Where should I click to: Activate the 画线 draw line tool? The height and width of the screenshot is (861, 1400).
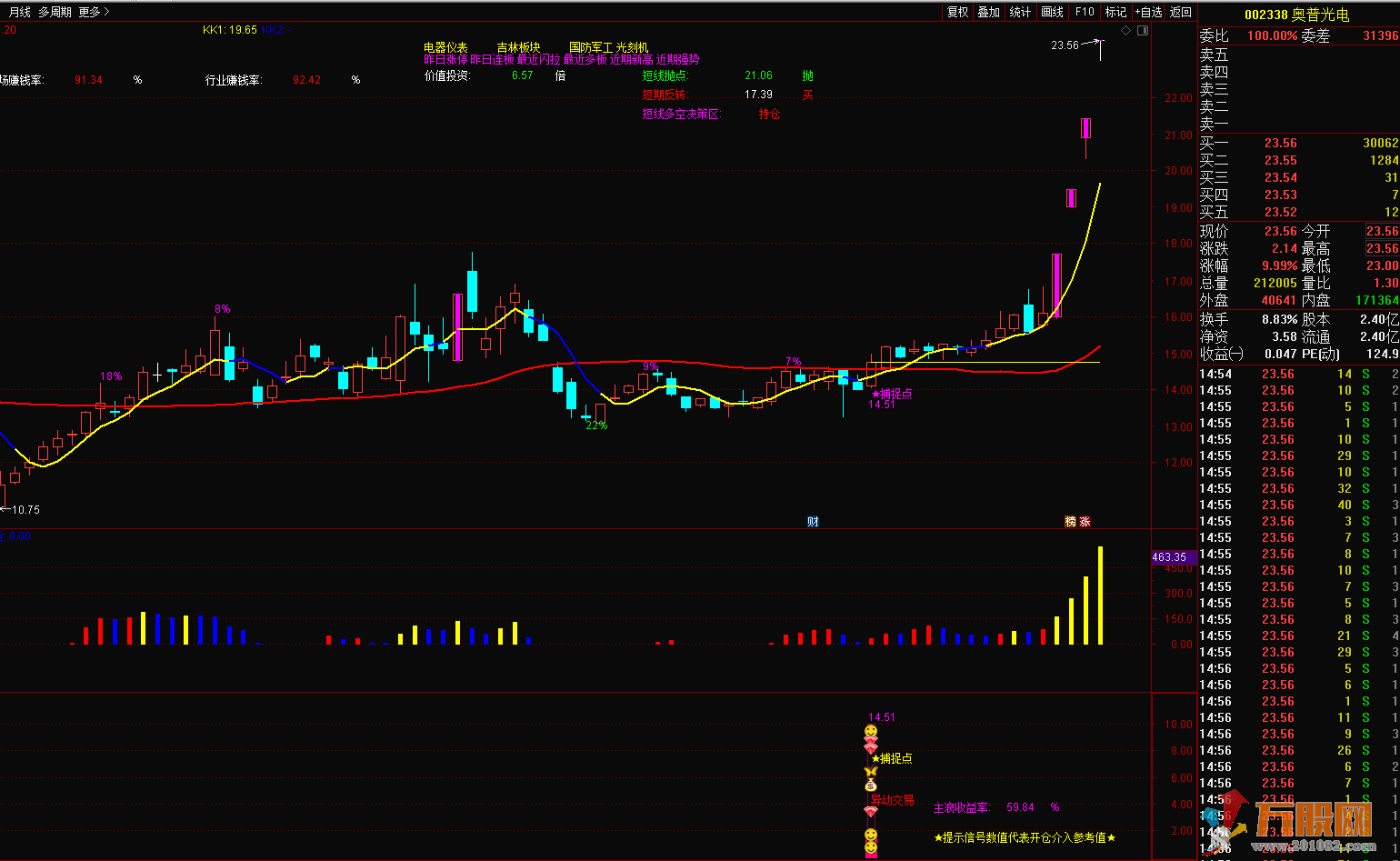(x=1053, y=12)
